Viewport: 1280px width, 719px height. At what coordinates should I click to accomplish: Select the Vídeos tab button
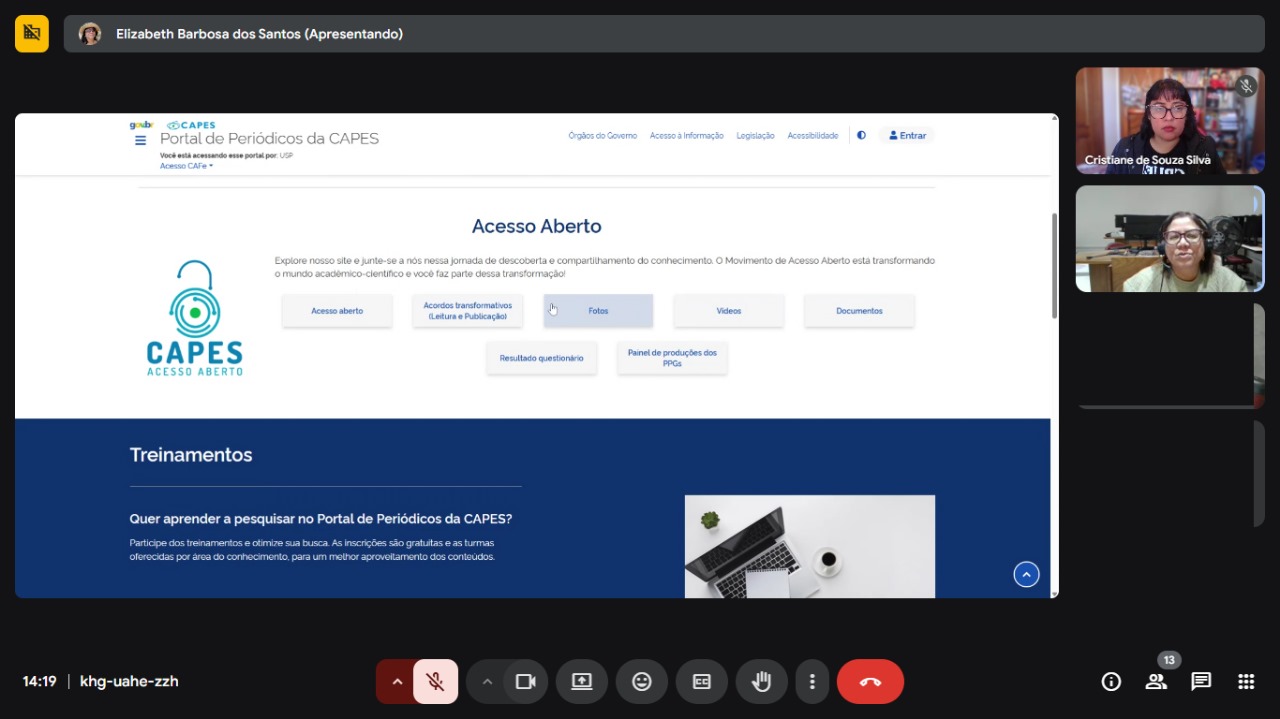click(x=728, y=311)
